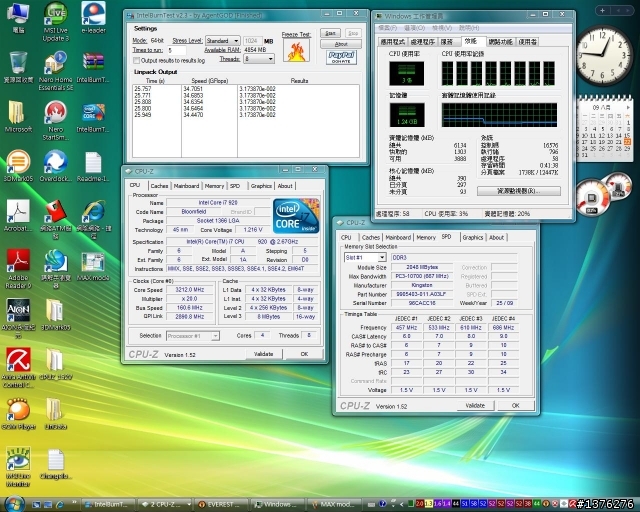
Task: Click the Intel Core i7 logo in CPU-Z
Action: click(x=296, y=216)
